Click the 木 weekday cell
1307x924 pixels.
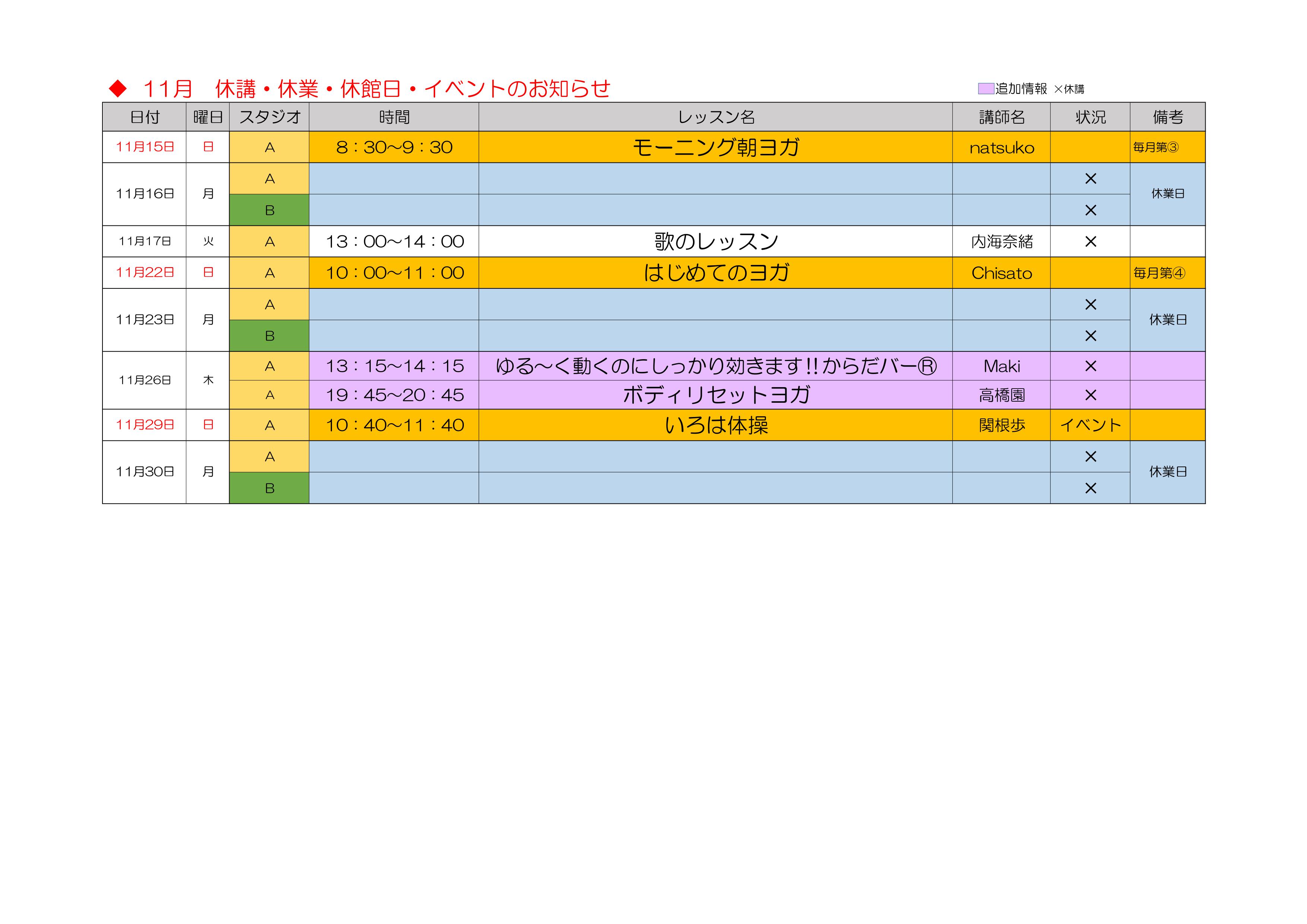tap(208, 380)
